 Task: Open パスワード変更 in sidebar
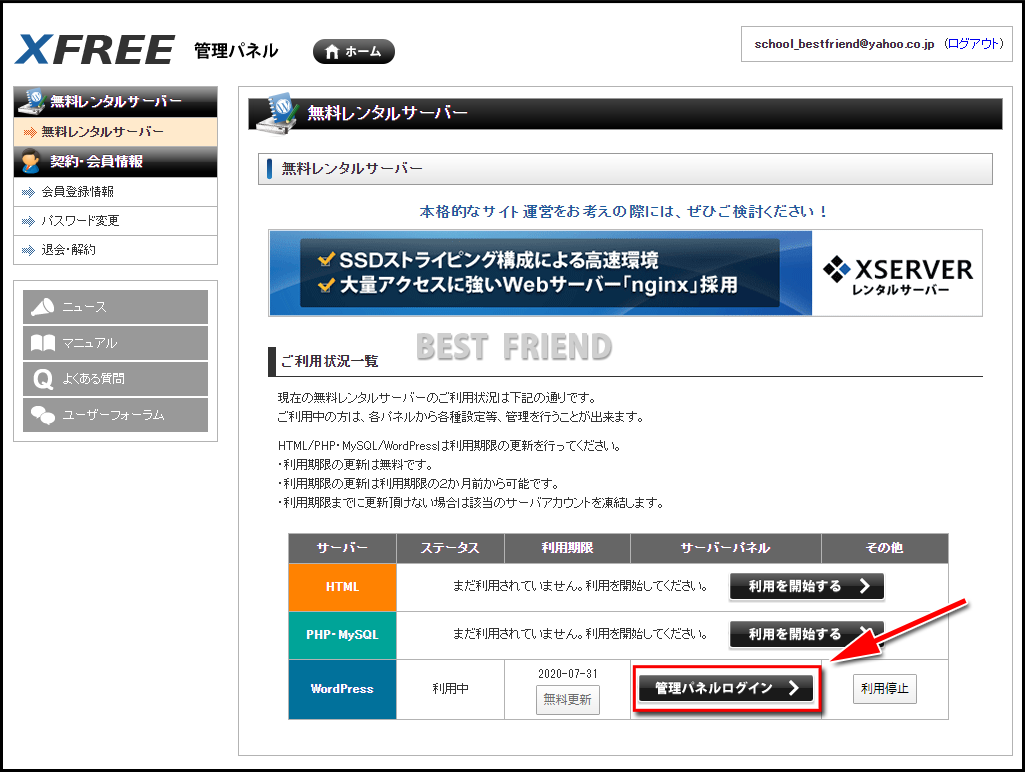point(116,221)
